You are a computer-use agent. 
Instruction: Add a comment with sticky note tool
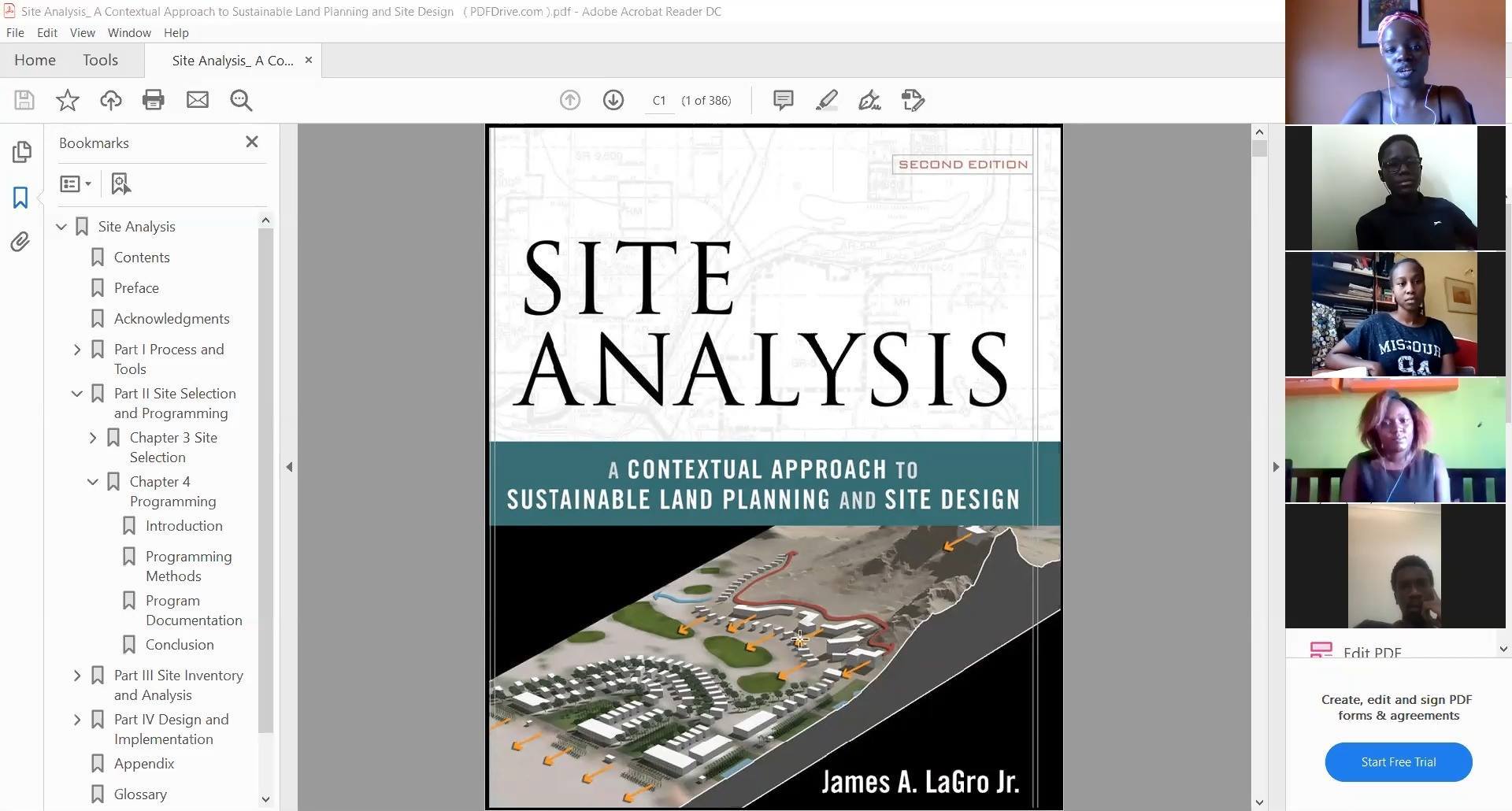783,100
